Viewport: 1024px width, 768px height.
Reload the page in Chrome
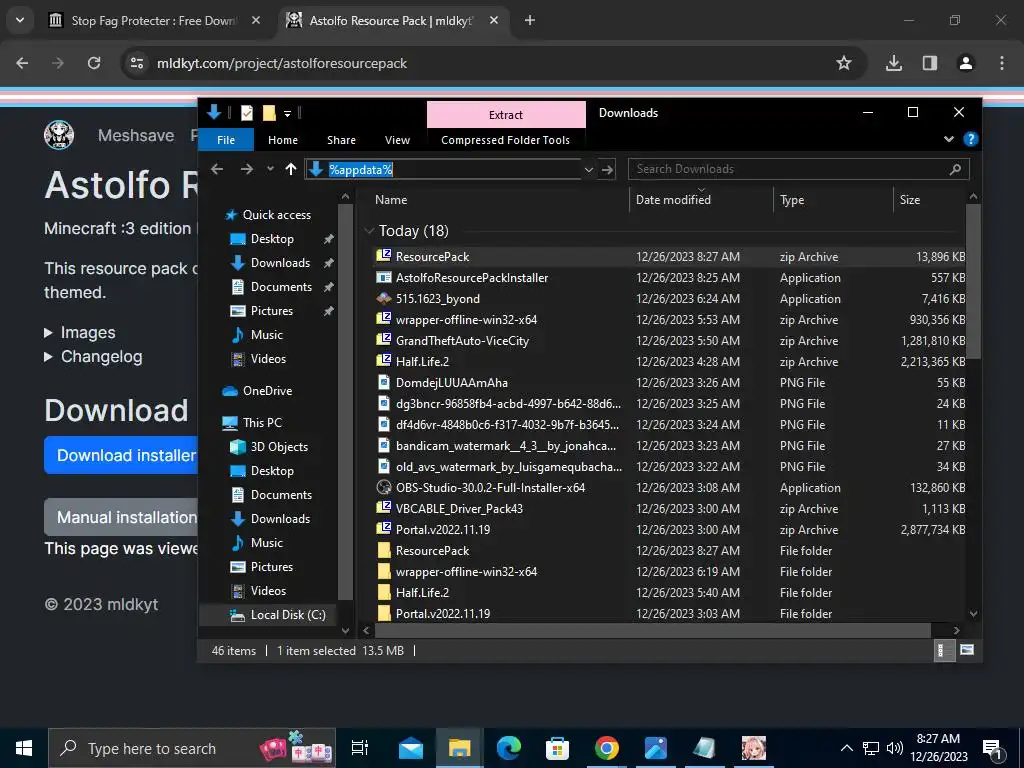94,63
